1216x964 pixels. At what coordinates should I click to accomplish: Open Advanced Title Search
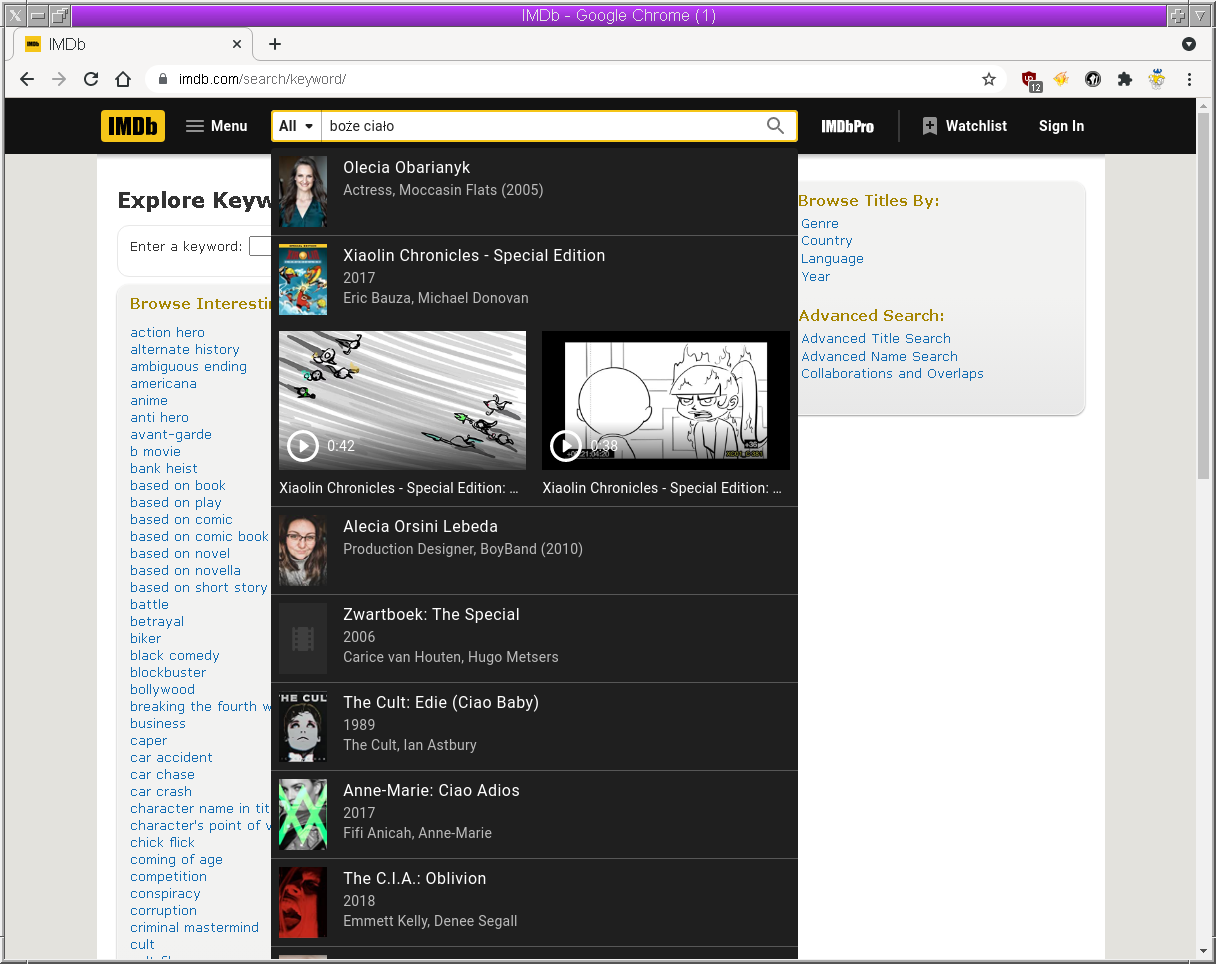tap(876, 339)
